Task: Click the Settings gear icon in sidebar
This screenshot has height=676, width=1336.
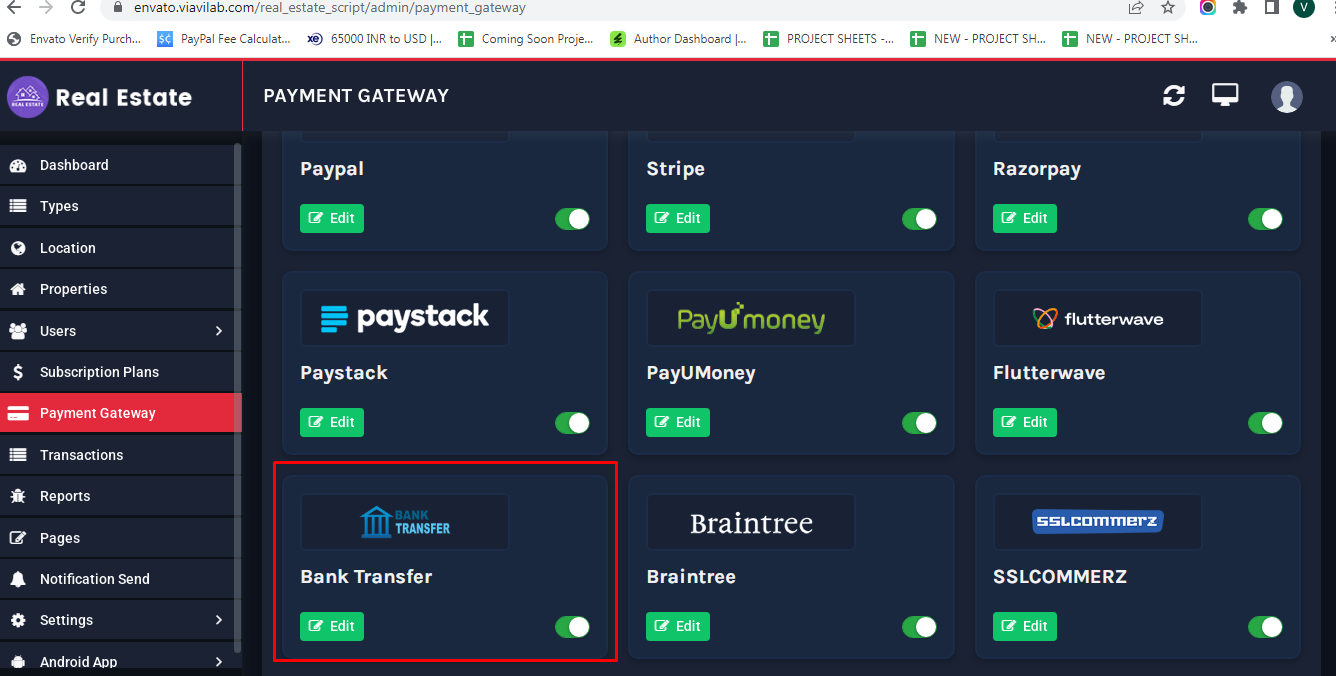Action: pyautogui.click(x=18, y=620)
